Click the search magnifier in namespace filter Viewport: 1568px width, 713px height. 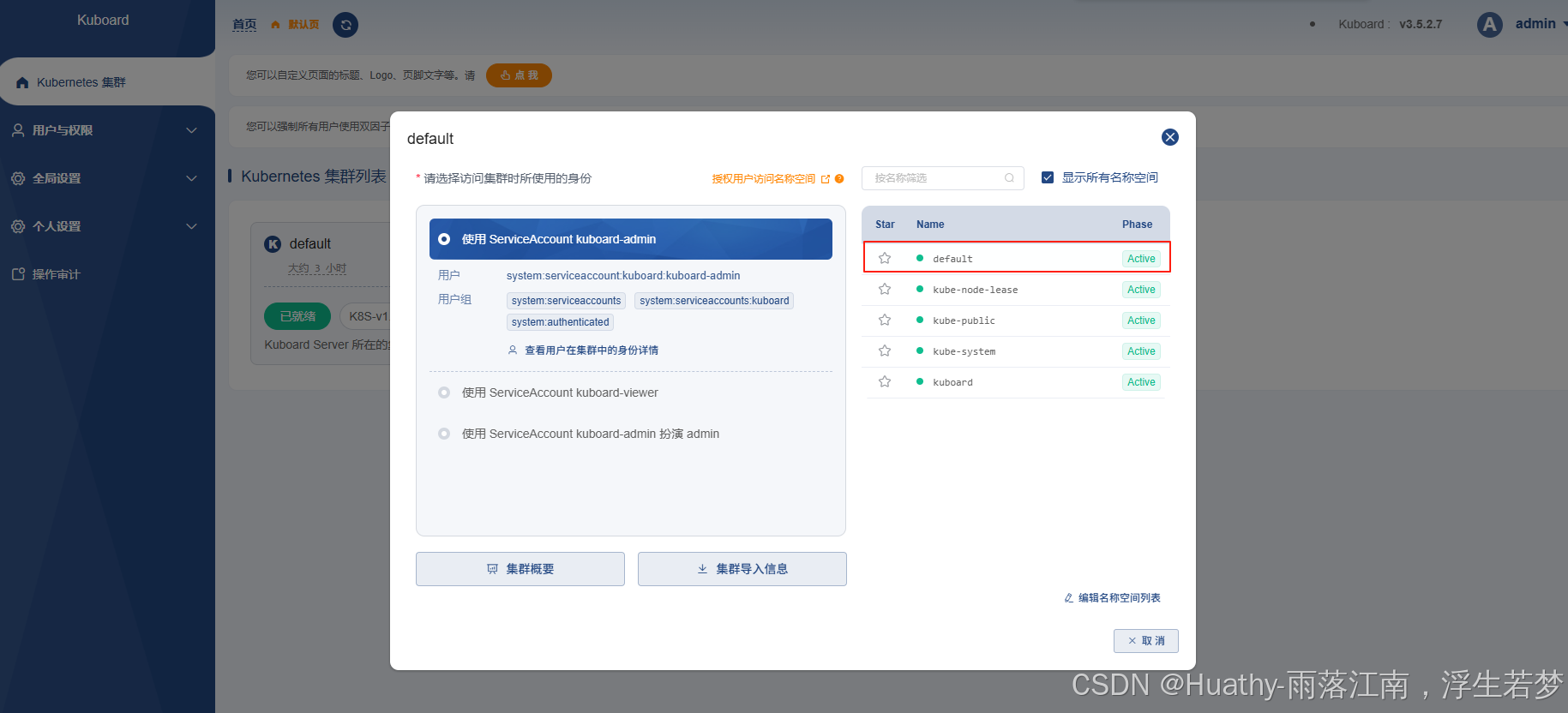click(x=1009, y=178)
